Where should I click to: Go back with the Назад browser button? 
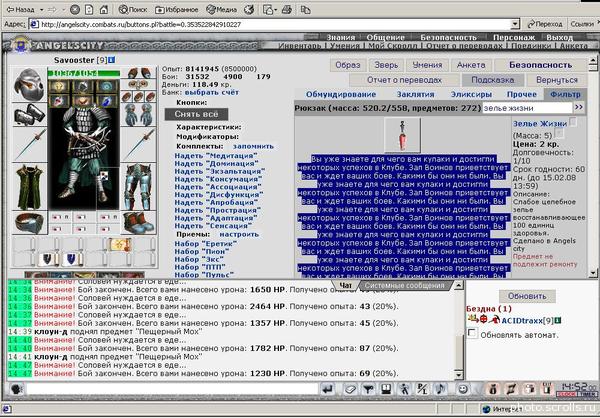pyautogui.click(x=21, y=10)
